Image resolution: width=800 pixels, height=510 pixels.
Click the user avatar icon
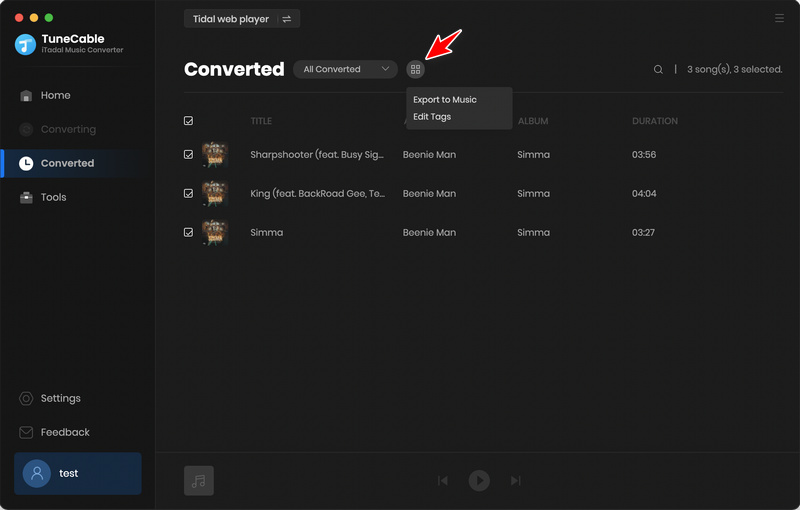click(x=37, y=473)
